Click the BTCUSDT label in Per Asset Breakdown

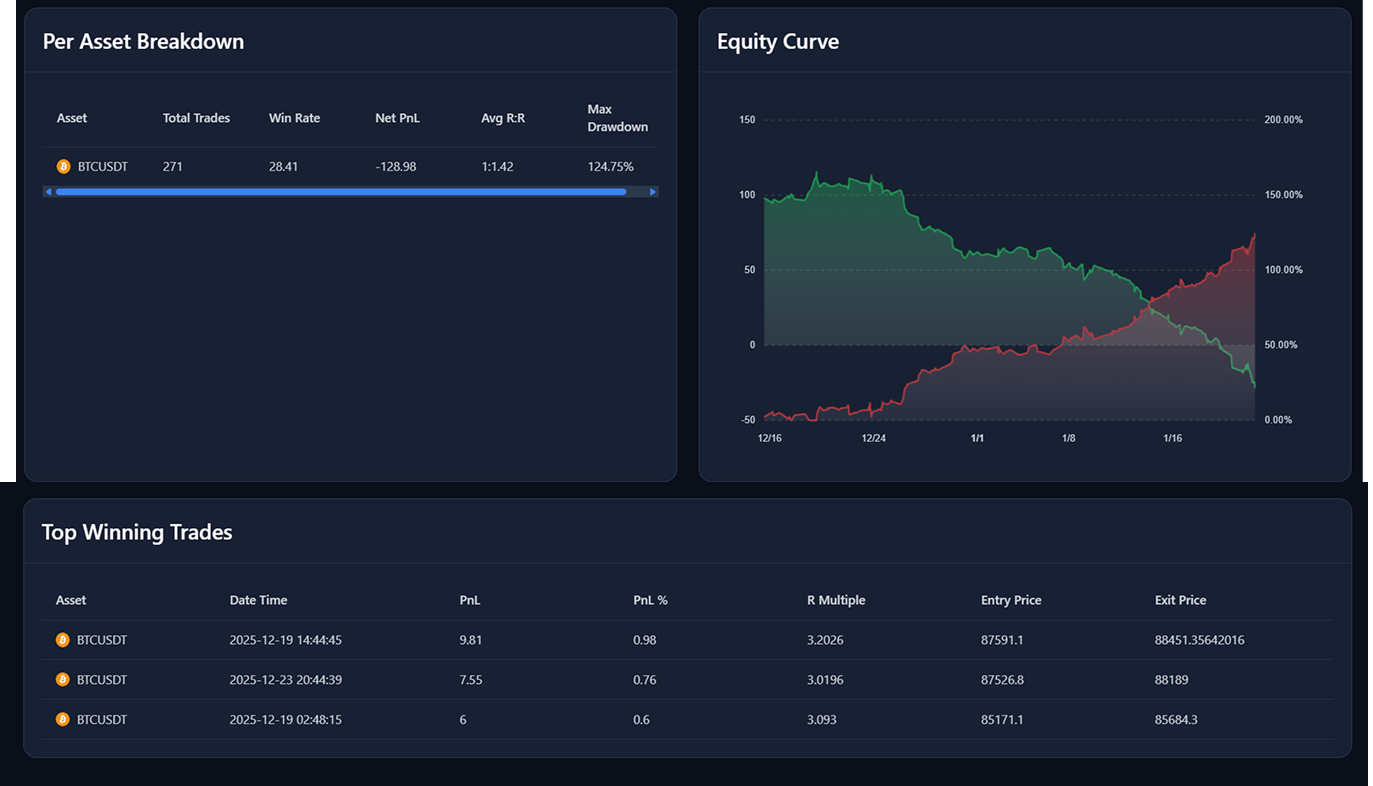click(103, 166)
